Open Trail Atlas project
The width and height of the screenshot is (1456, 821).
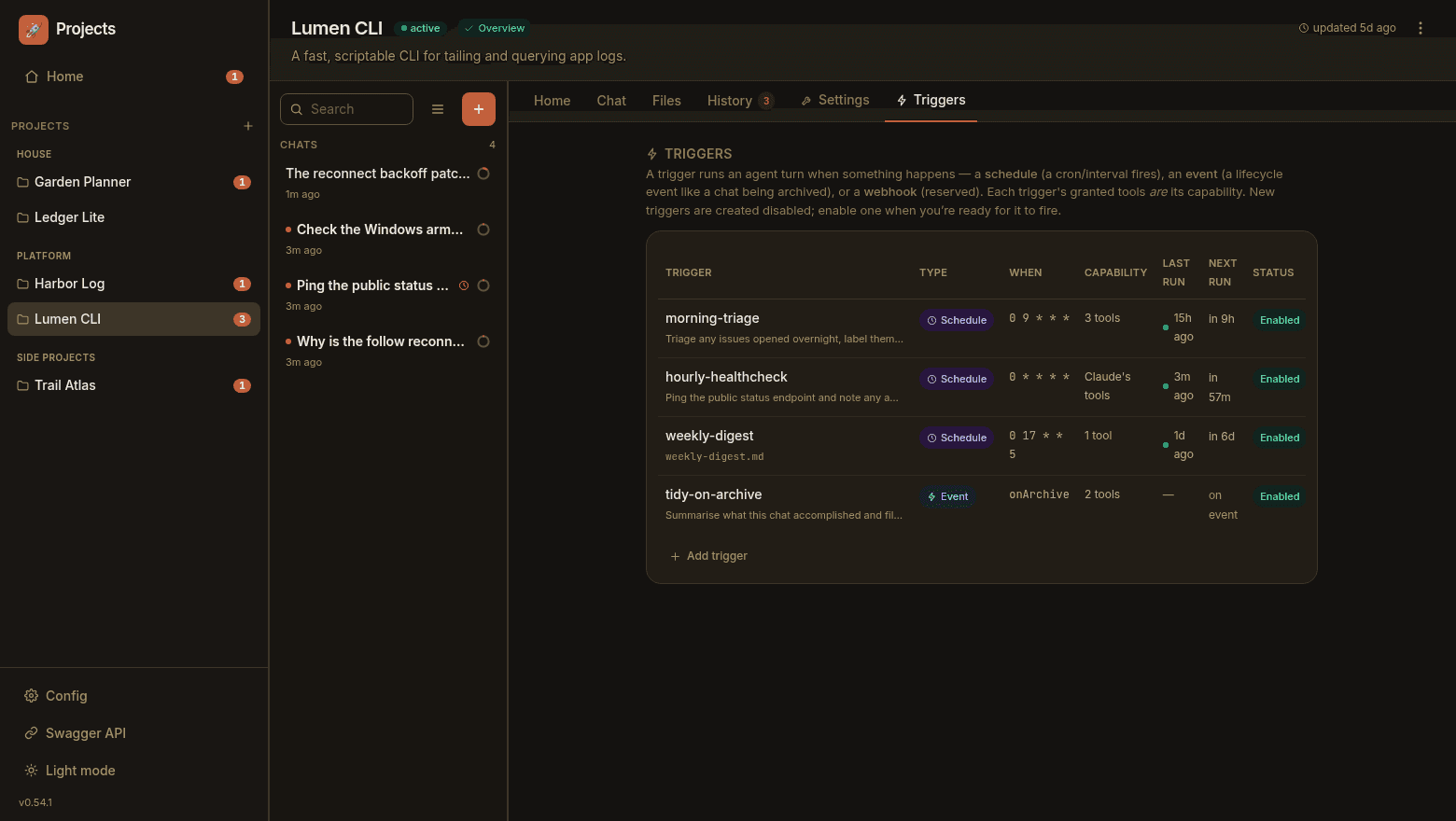pos(133,385)
